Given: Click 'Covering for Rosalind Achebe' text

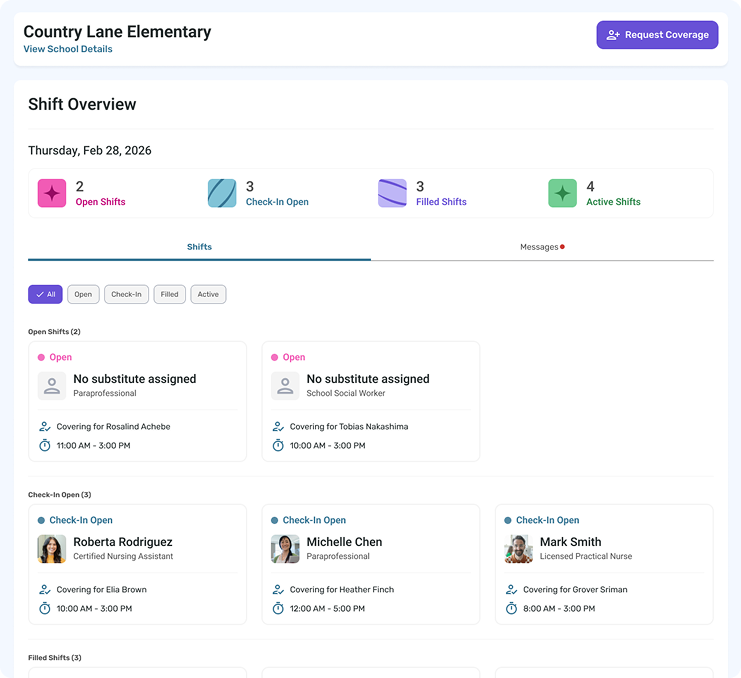Looking at the screenshot, I should coord(113,427).
